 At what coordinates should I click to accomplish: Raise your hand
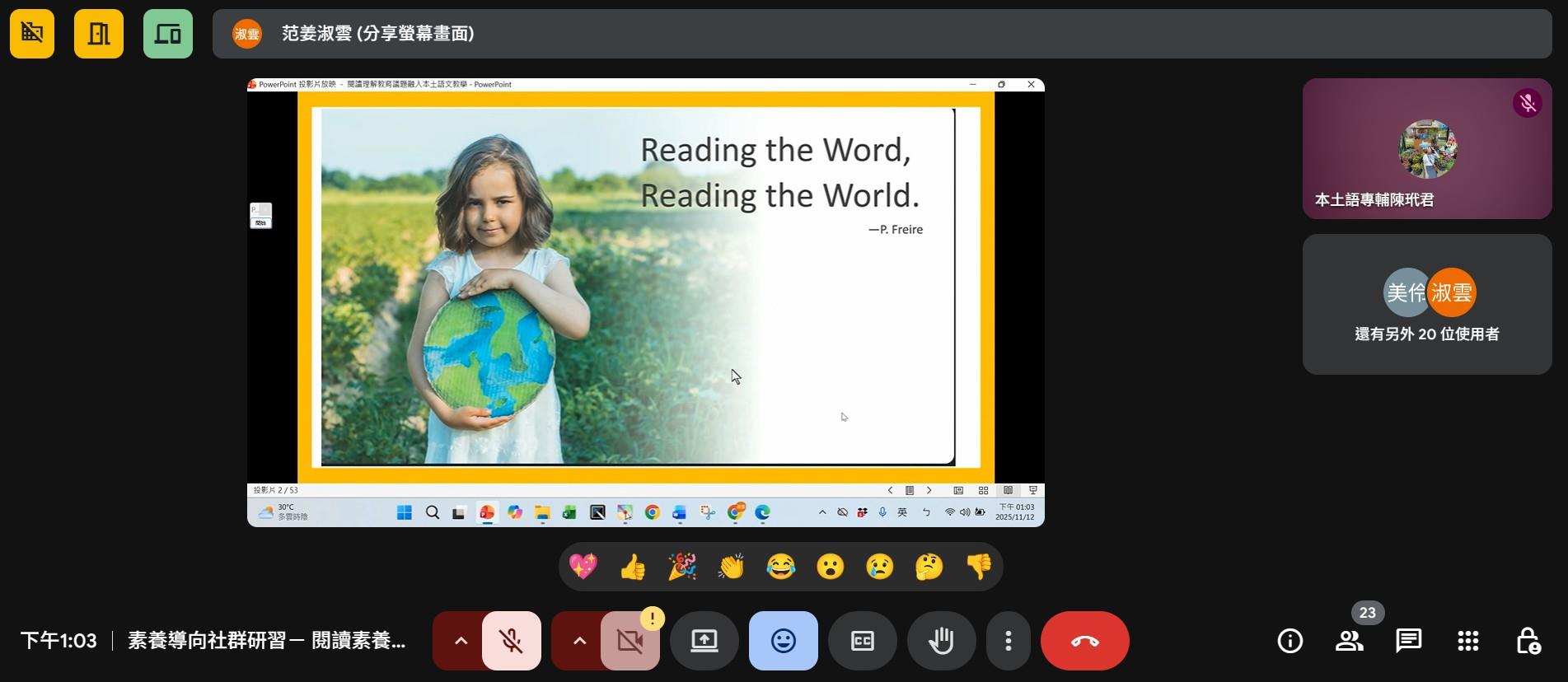[x=941, y=641]
